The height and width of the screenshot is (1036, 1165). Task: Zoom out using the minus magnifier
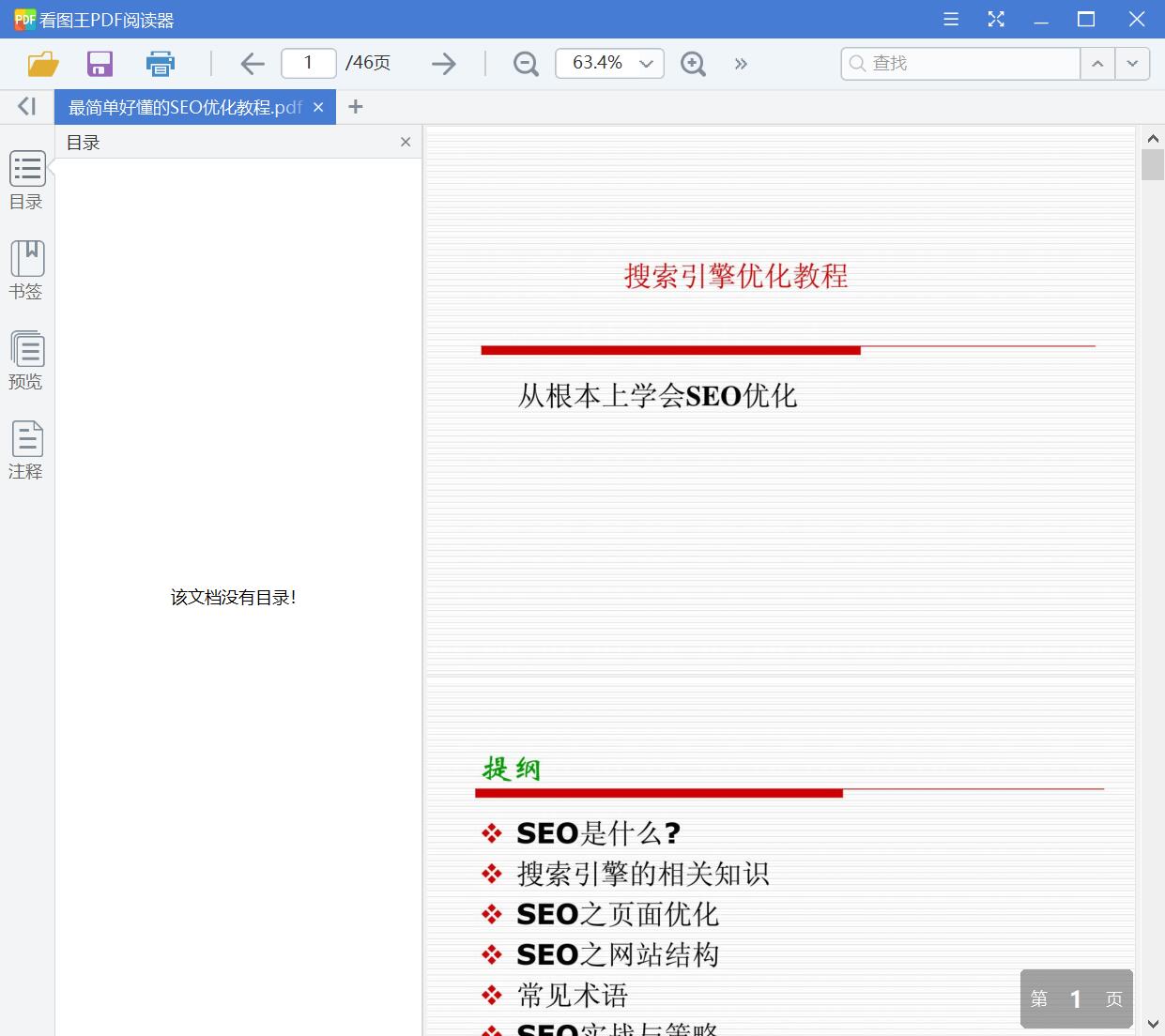pyautogui.click(x=526, y=64)
